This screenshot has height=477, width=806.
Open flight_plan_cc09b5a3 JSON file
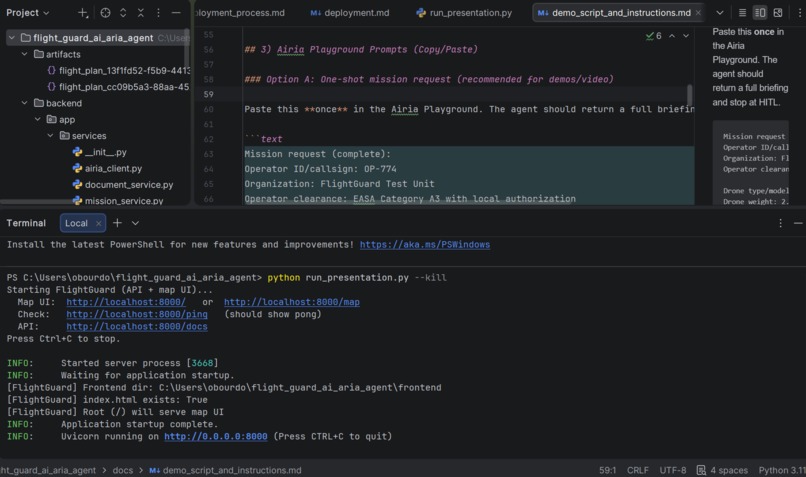point(118,87)
